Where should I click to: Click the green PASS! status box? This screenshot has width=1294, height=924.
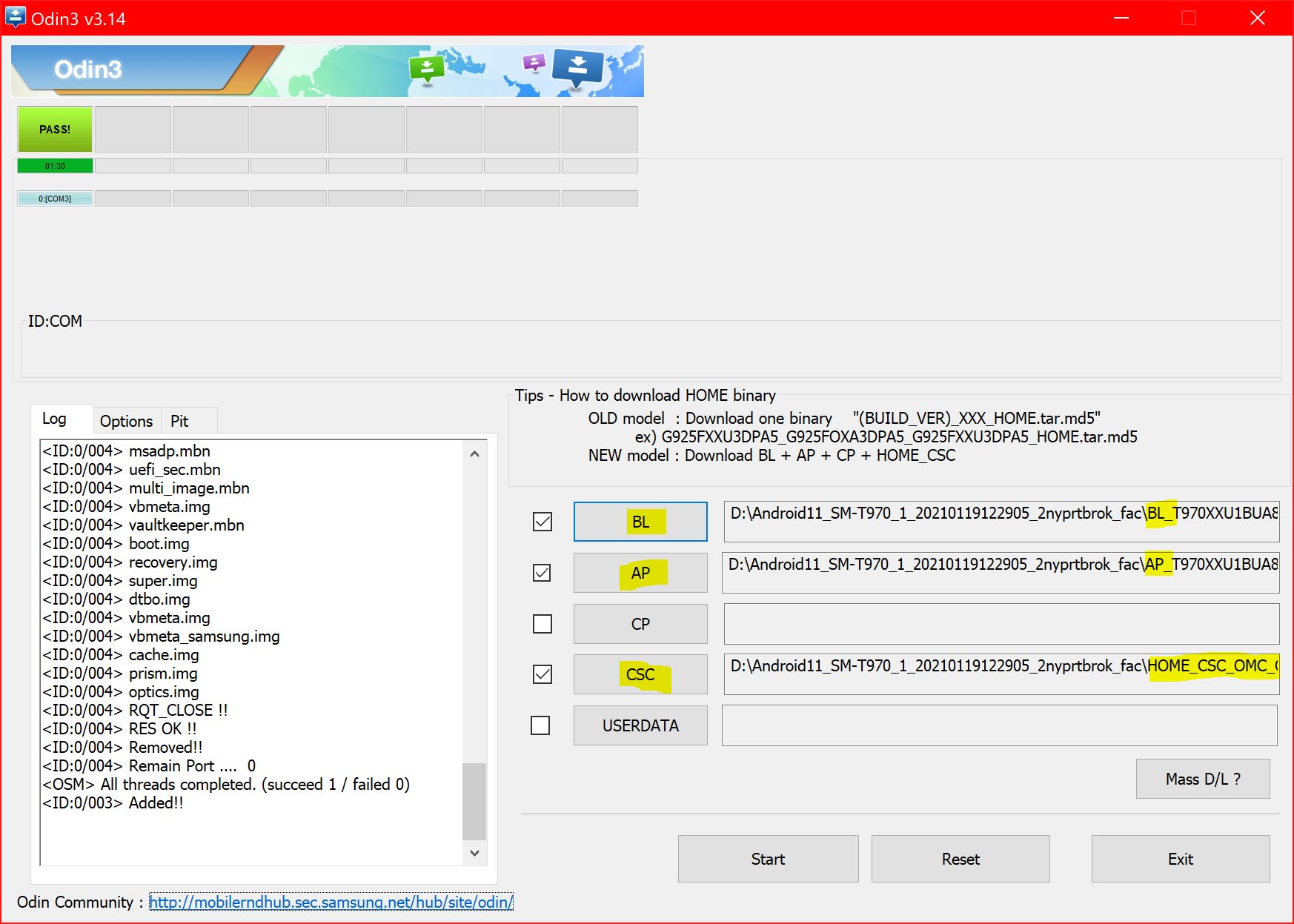point(55,129)
